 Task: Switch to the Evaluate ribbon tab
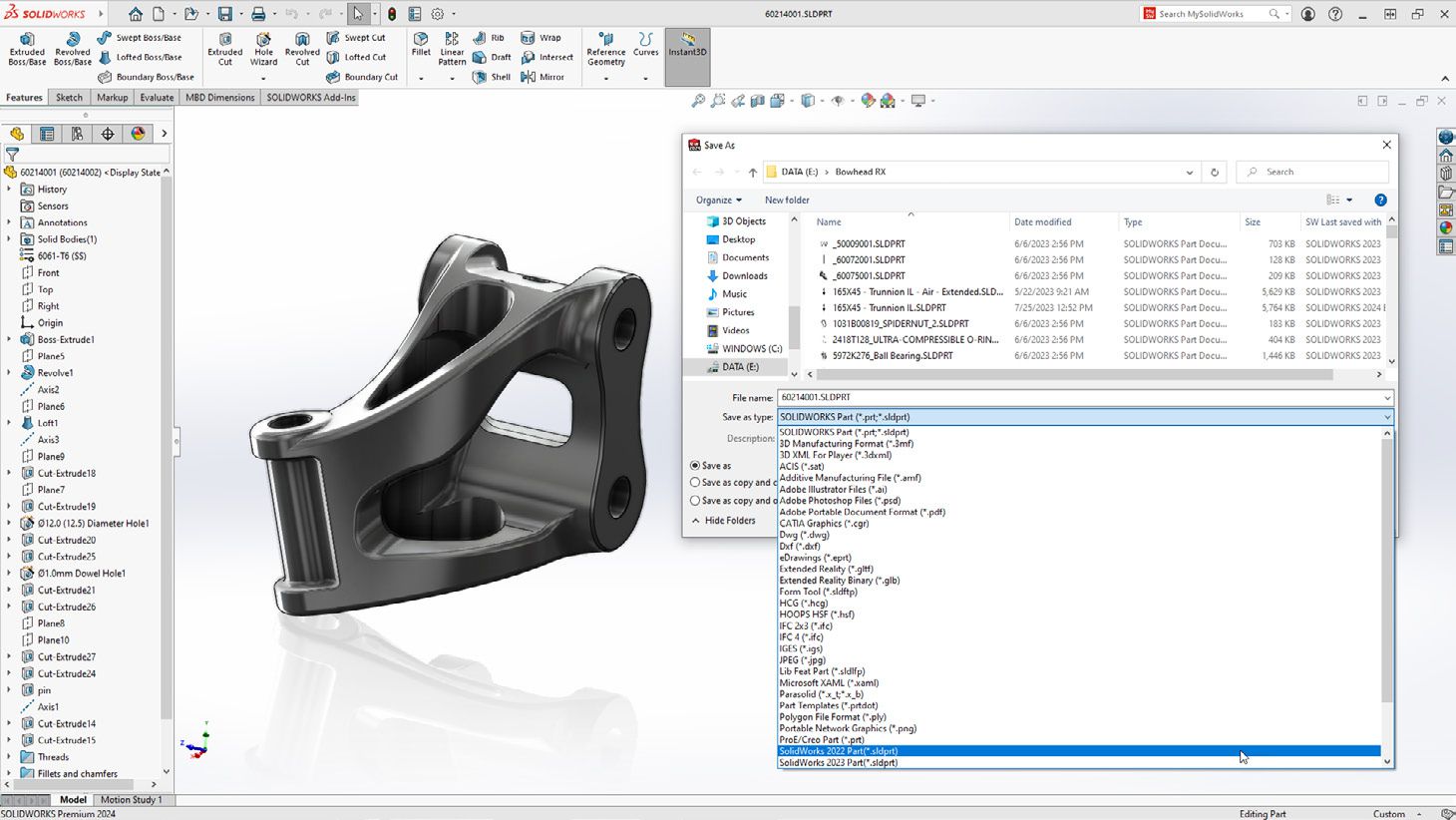(156, 97)
